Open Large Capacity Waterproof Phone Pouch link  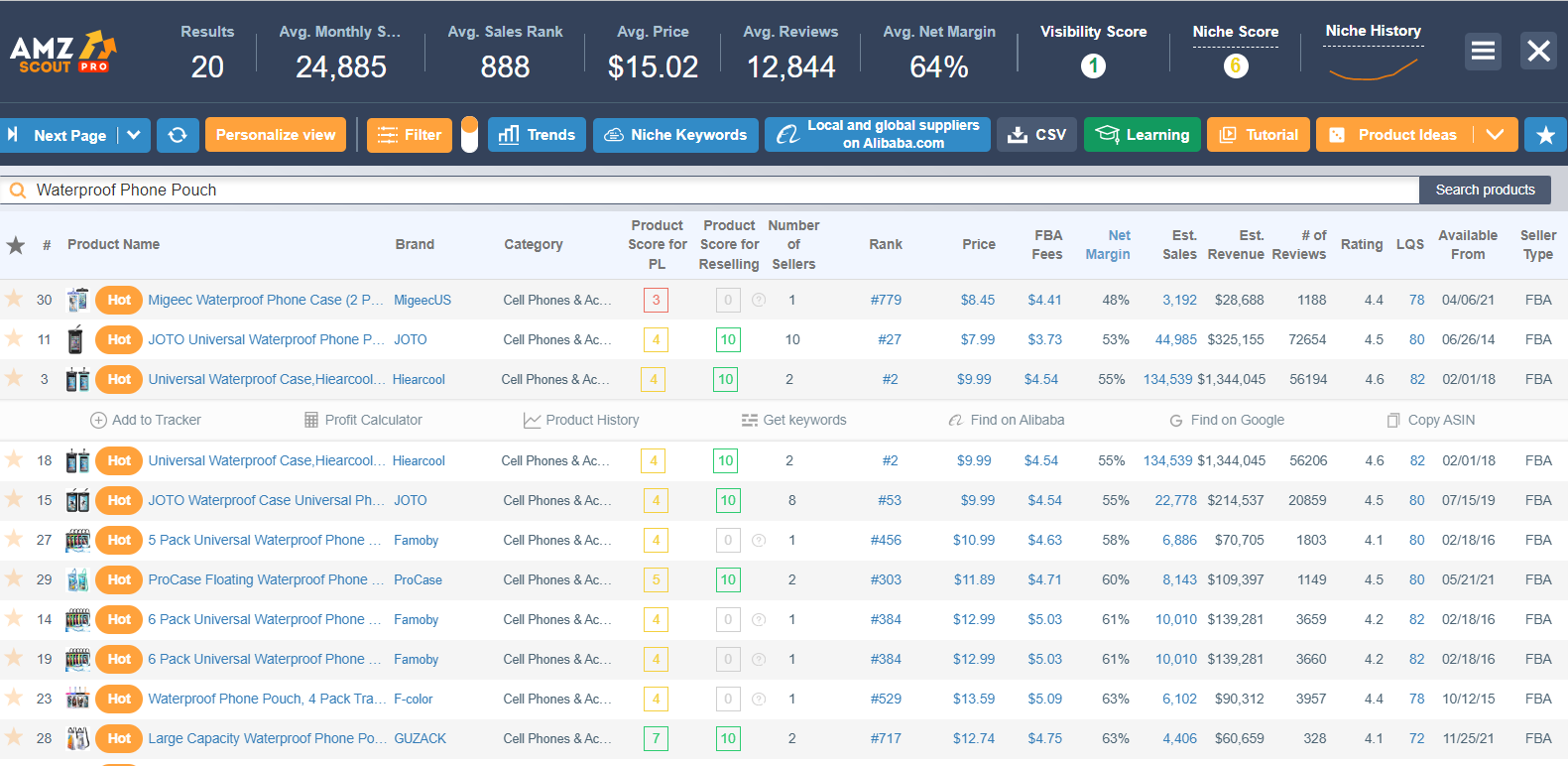point(268,738)
